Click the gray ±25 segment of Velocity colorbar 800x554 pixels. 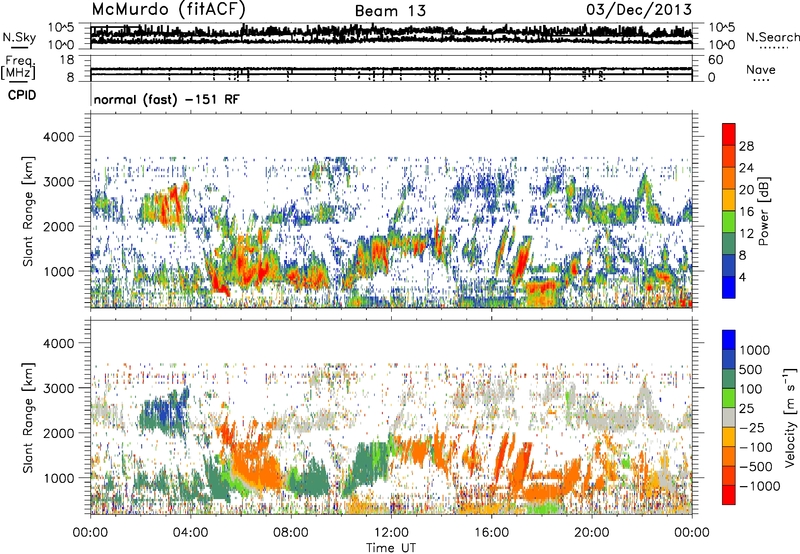[729, 417]
